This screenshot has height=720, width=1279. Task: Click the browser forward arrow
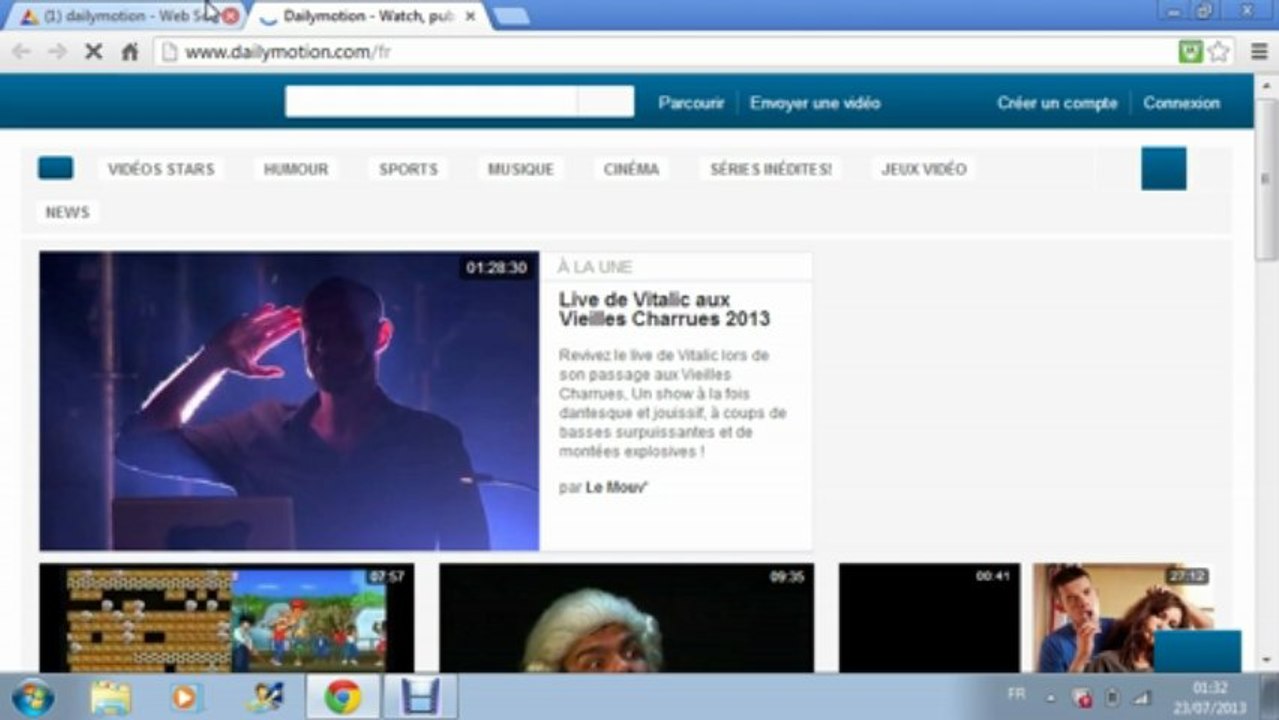click(57, 52)
